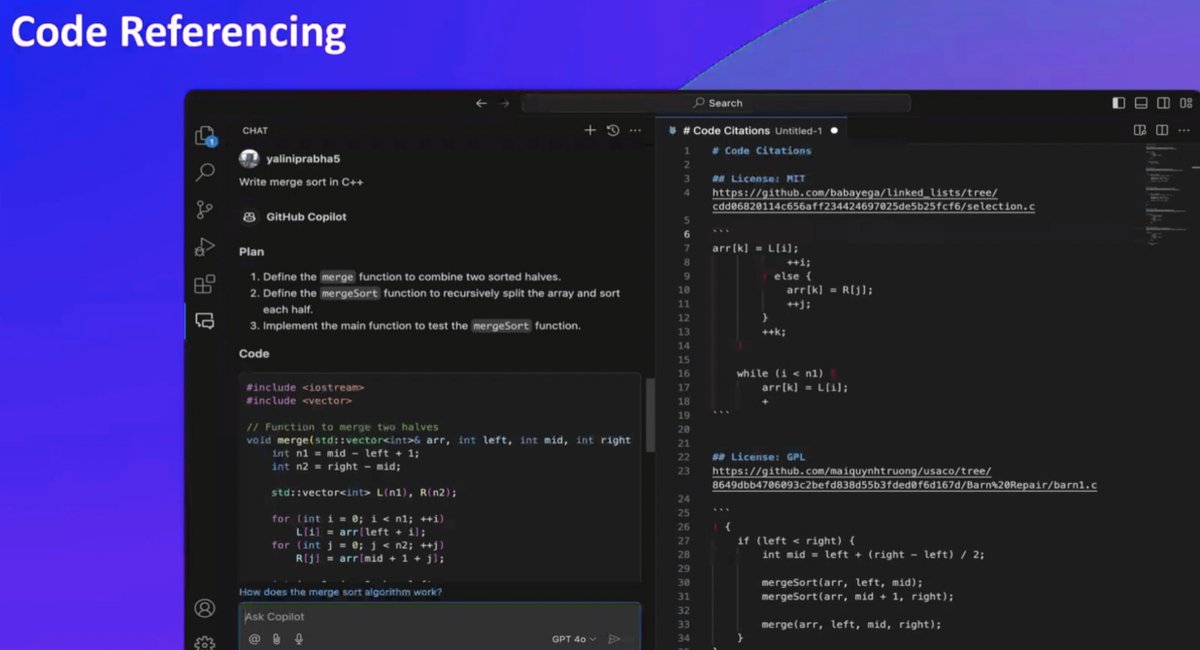
Task: Click 'std::vector<int> L(n1), R(n2);' line
Action: (364, 492)
